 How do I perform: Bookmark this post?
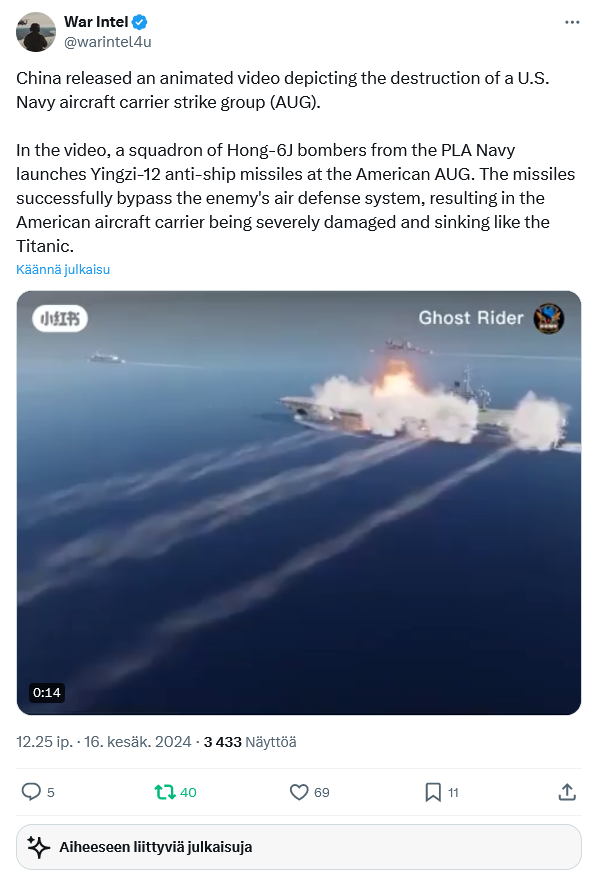[433, 792]
